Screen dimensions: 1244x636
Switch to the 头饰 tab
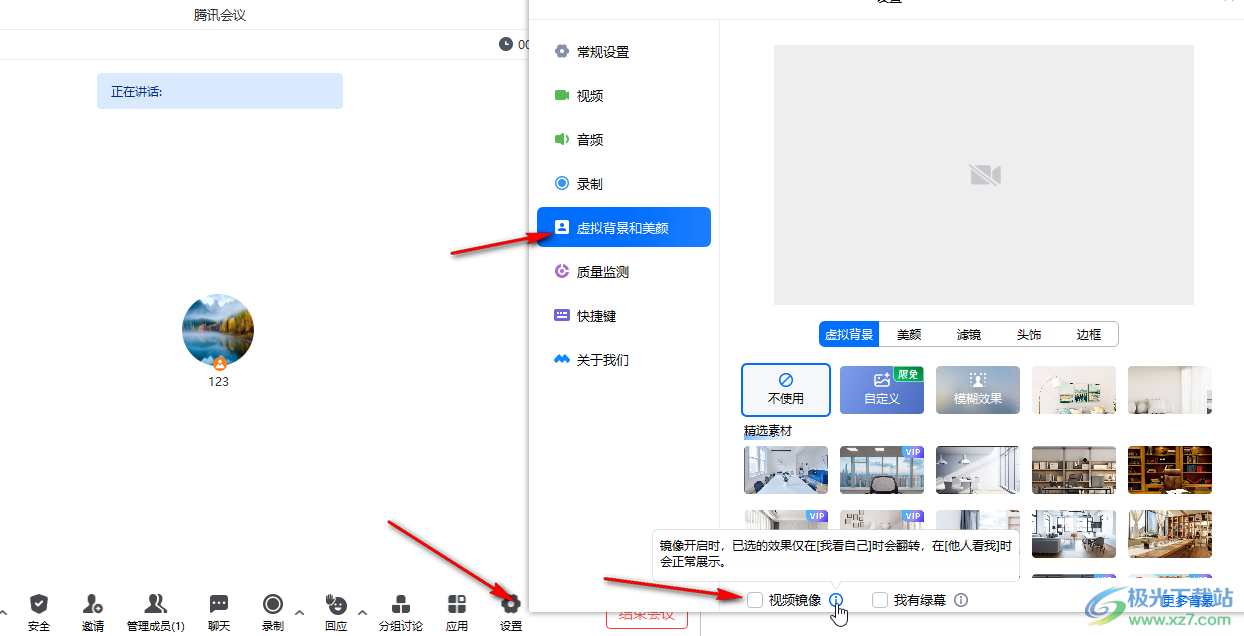[x=1029, y=334]
